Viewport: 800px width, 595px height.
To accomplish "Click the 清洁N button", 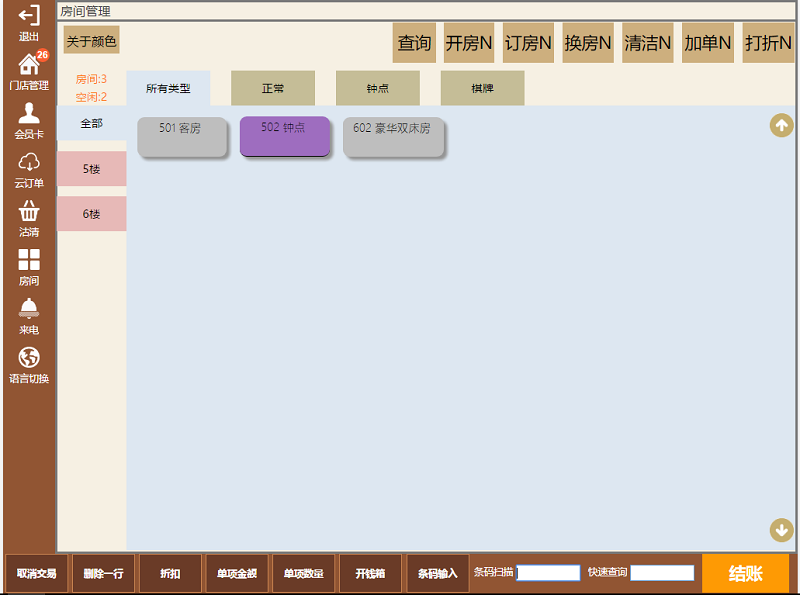I will (647, 43).
